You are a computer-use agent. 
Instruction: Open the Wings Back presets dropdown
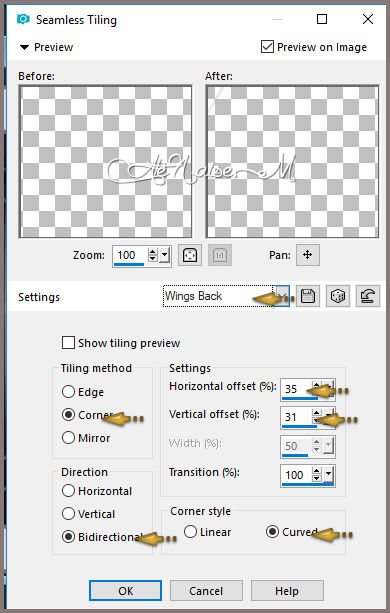coord(283,296)
